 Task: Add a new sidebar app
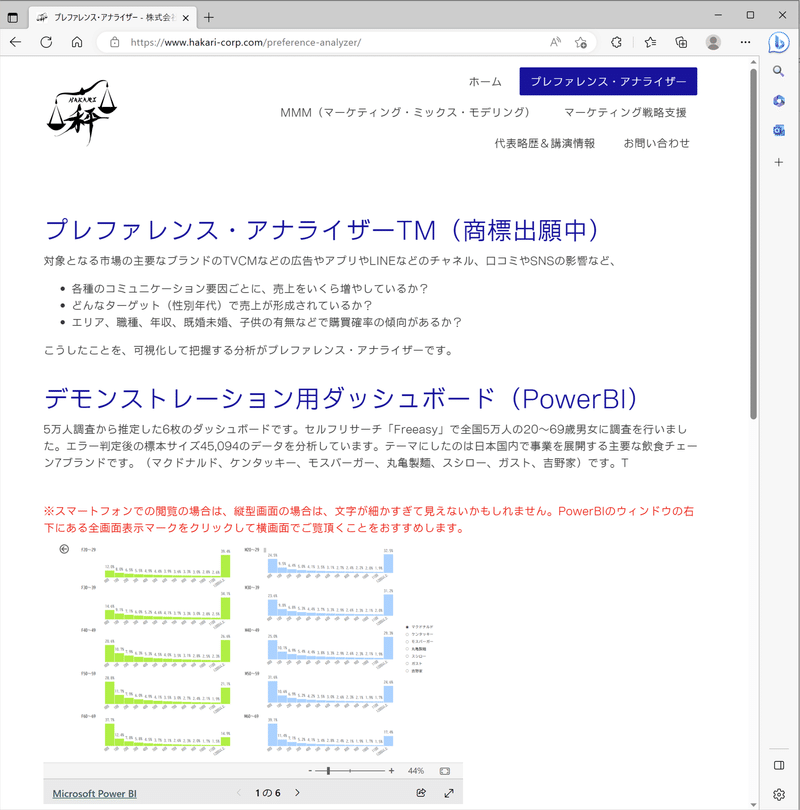[x=779, y=162]
